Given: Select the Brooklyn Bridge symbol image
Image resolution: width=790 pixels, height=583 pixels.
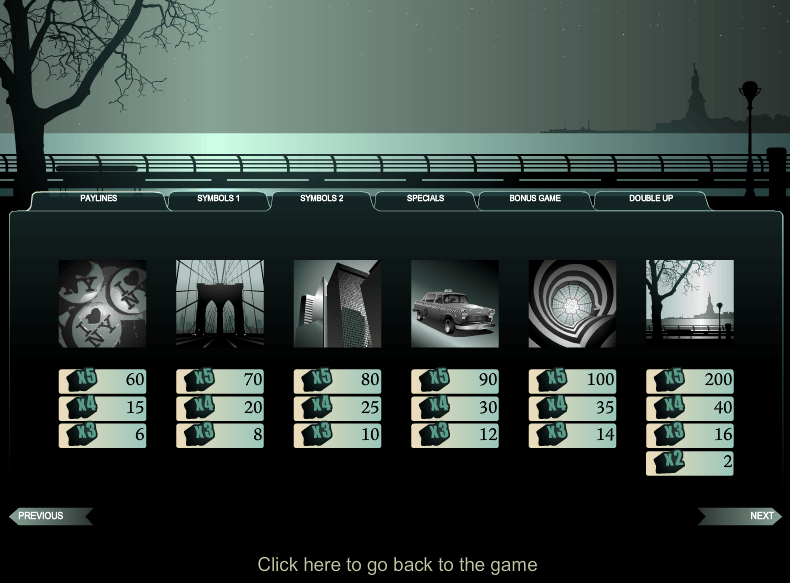Looking at the screenshot, I should click(220, 304).
